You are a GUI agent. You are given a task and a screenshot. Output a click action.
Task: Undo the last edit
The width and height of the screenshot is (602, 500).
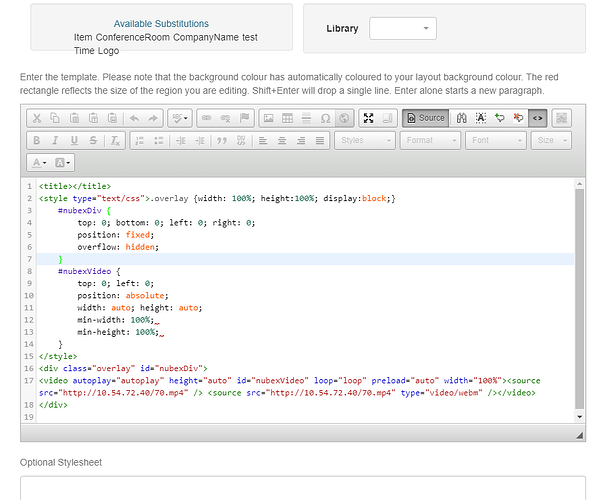click(x=134, y=118)
